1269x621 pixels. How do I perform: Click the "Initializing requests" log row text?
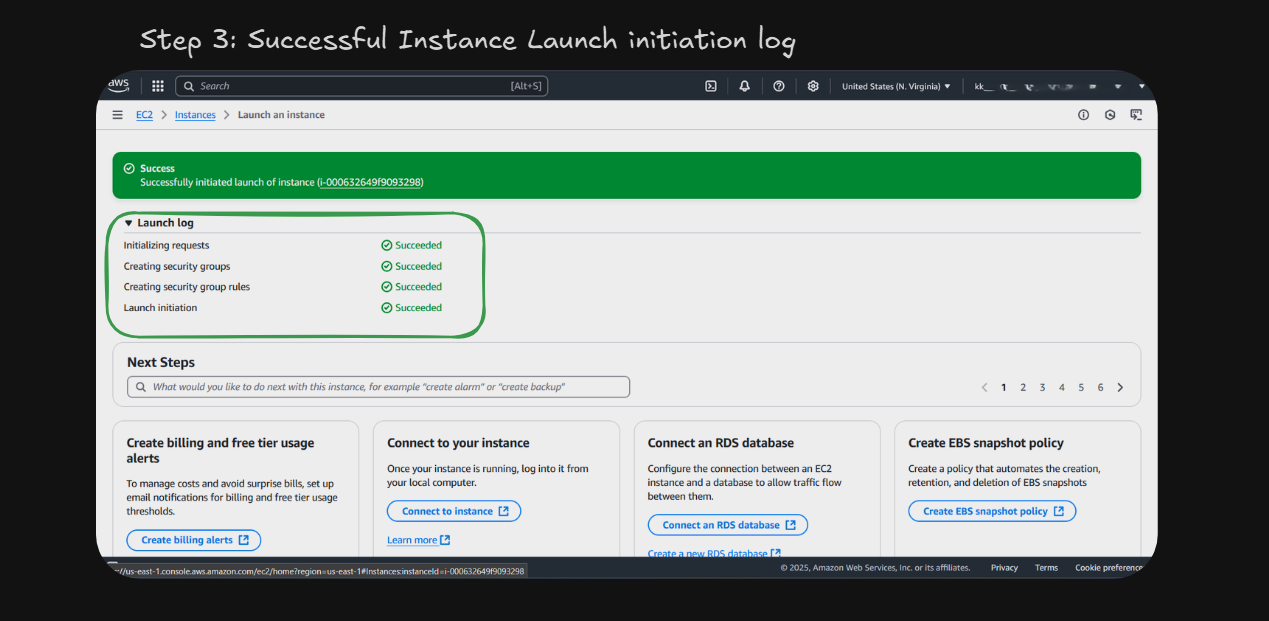166,245
